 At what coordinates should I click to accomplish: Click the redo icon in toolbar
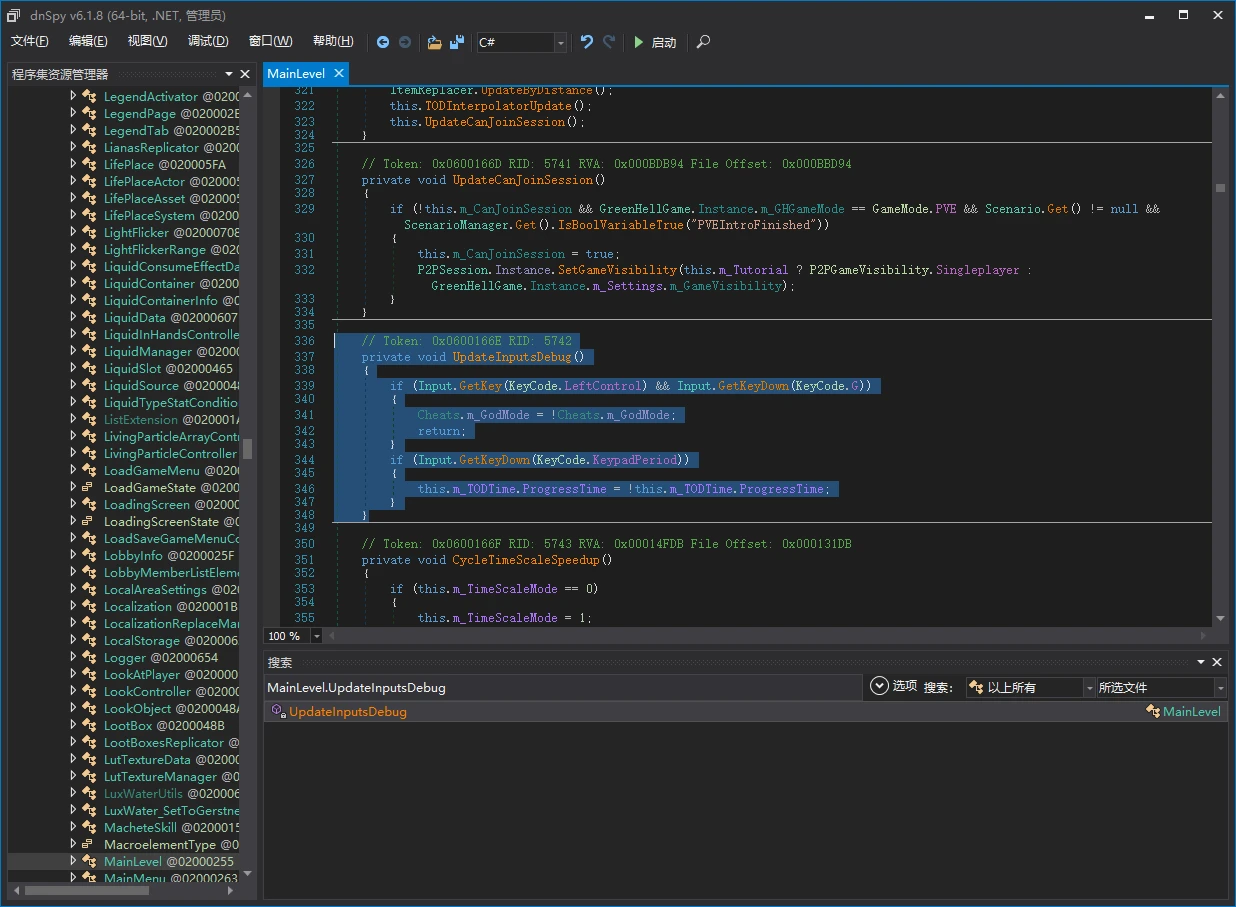tap(609, 42)
